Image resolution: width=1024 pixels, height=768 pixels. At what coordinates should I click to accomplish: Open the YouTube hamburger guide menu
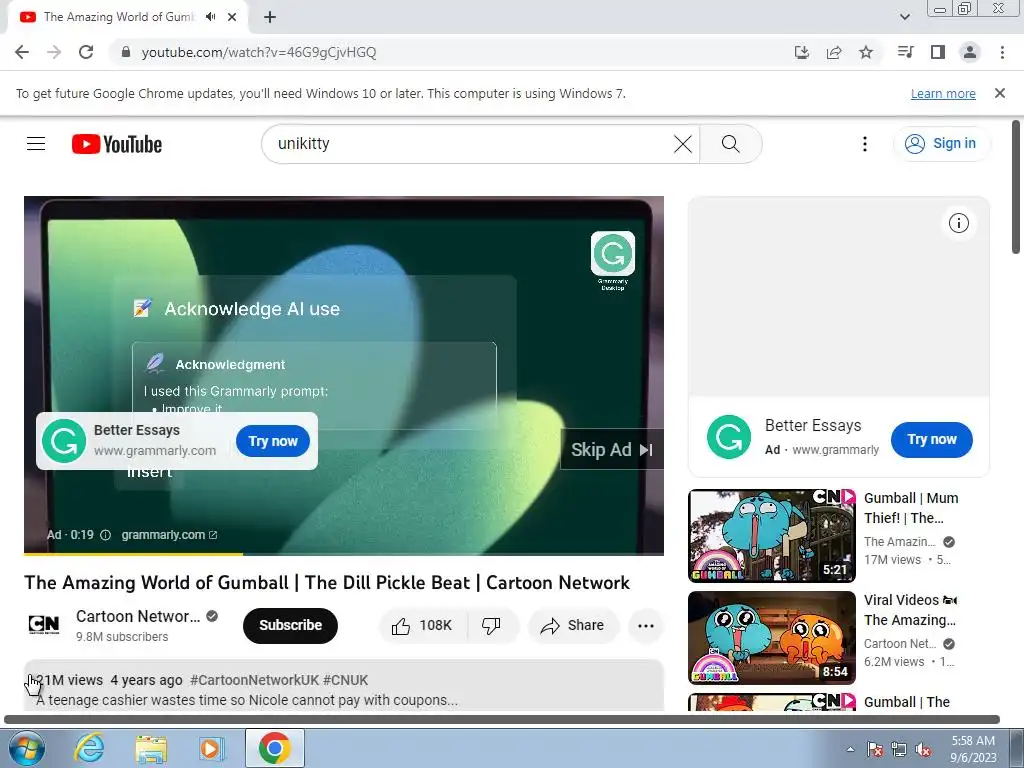click(x=36, y=144)
